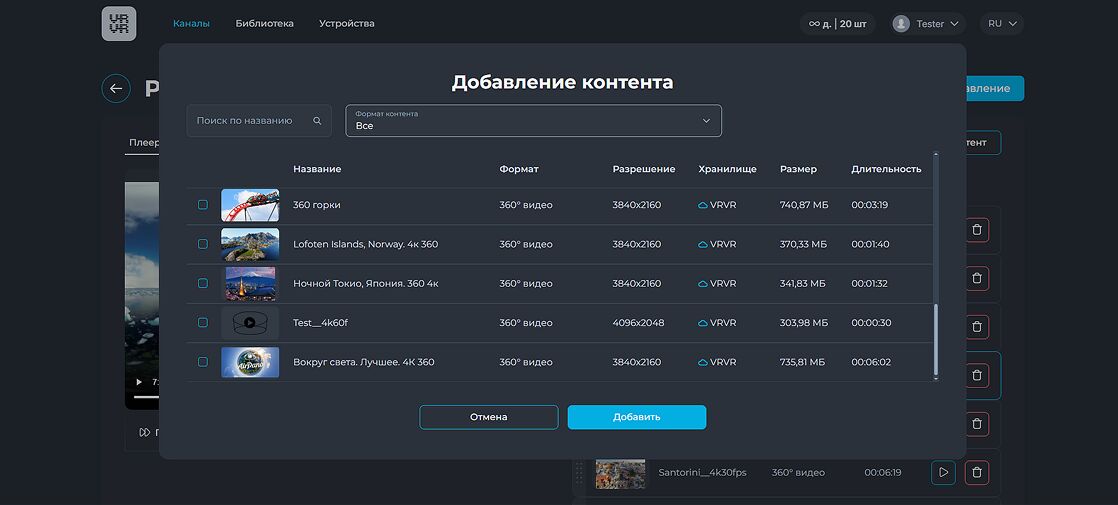Check the box for 360 горки
The width and height of the screenshot is (1118, 505).
[x=203, y=205]
